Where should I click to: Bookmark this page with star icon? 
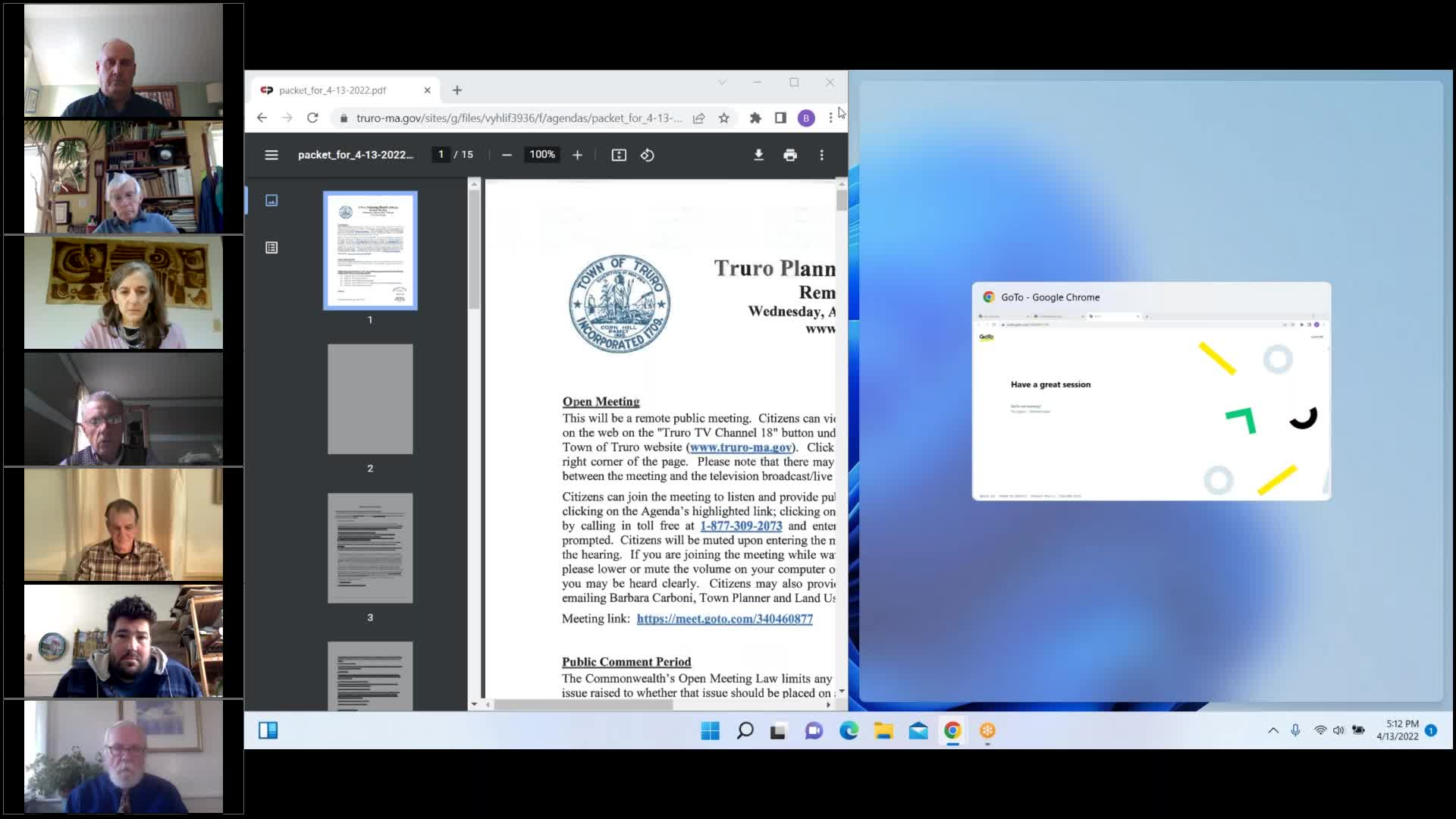point(724,118)
